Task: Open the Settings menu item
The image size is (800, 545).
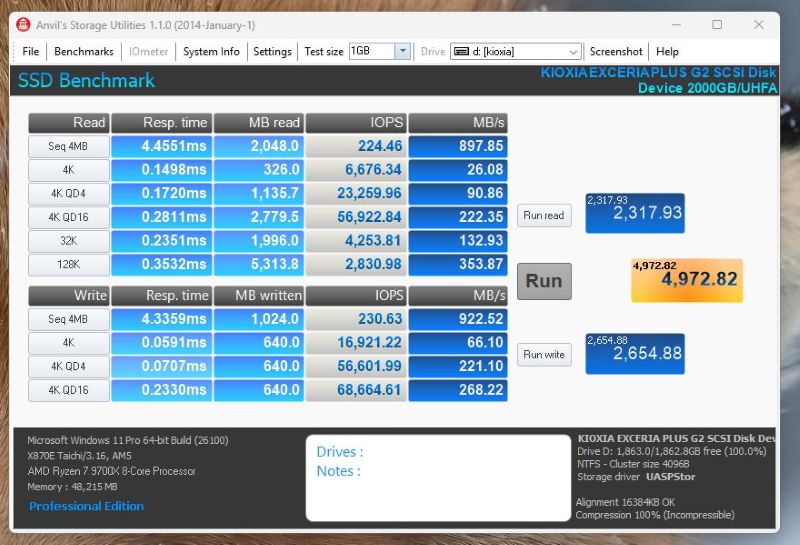Action: click(272, 52)
